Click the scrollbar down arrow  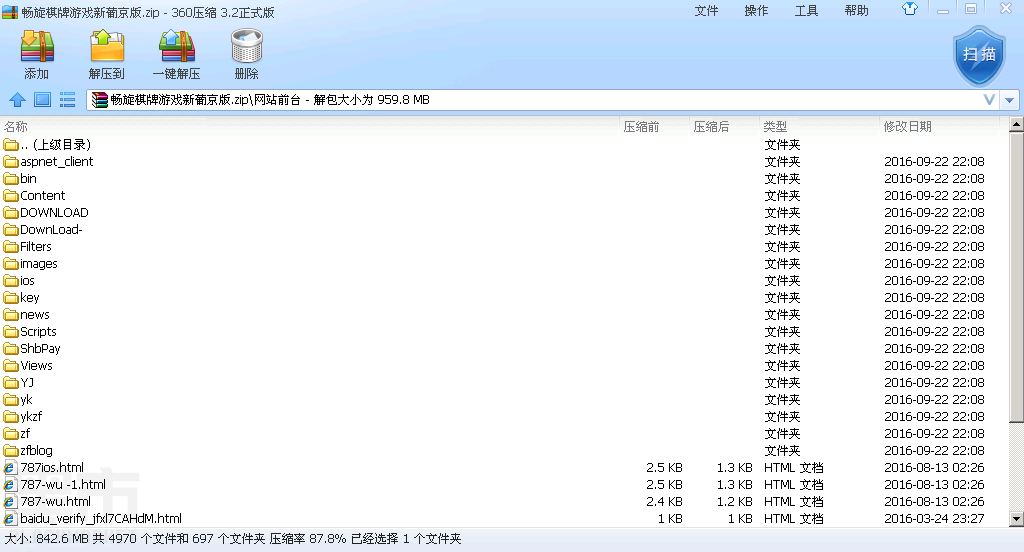(x=1016, y=519)
